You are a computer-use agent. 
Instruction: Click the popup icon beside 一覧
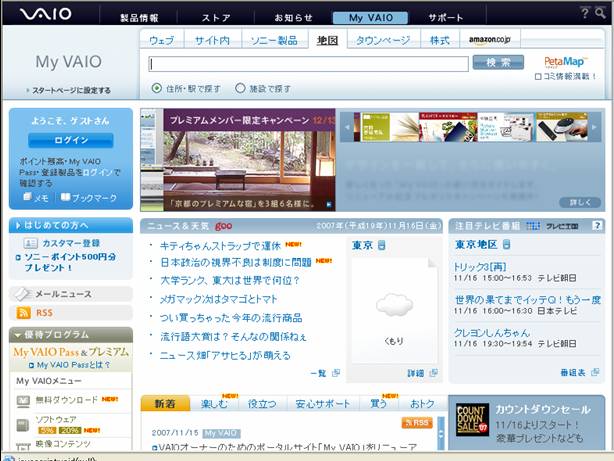pos(336,373)
